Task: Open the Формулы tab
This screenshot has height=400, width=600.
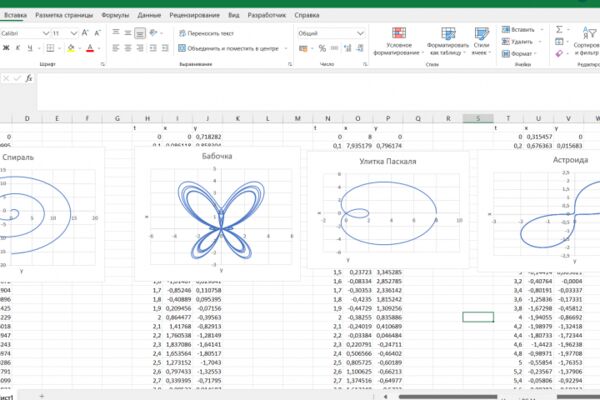Action: tap(115, 15)
